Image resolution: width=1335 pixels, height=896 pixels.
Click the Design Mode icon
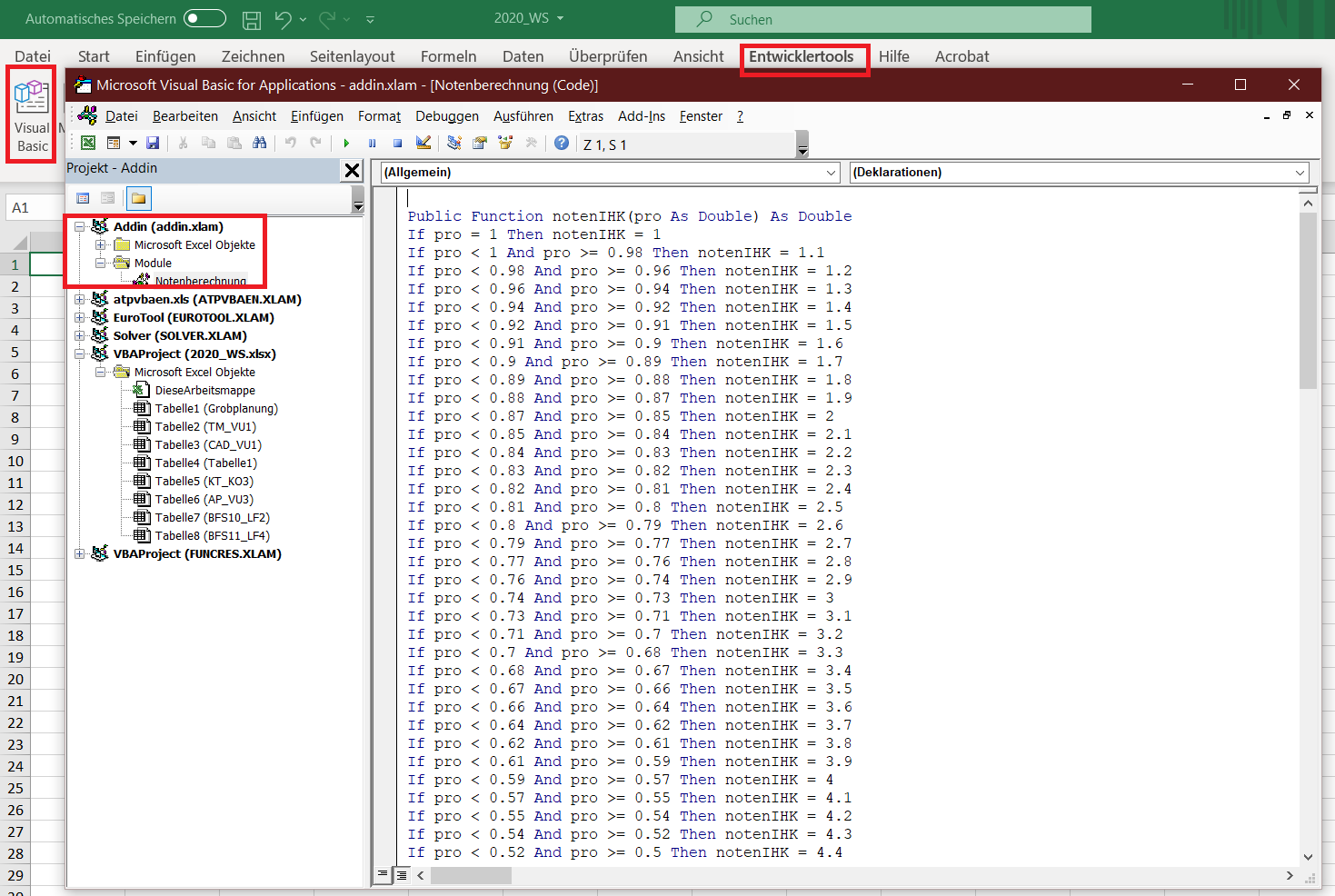(423, 143)
